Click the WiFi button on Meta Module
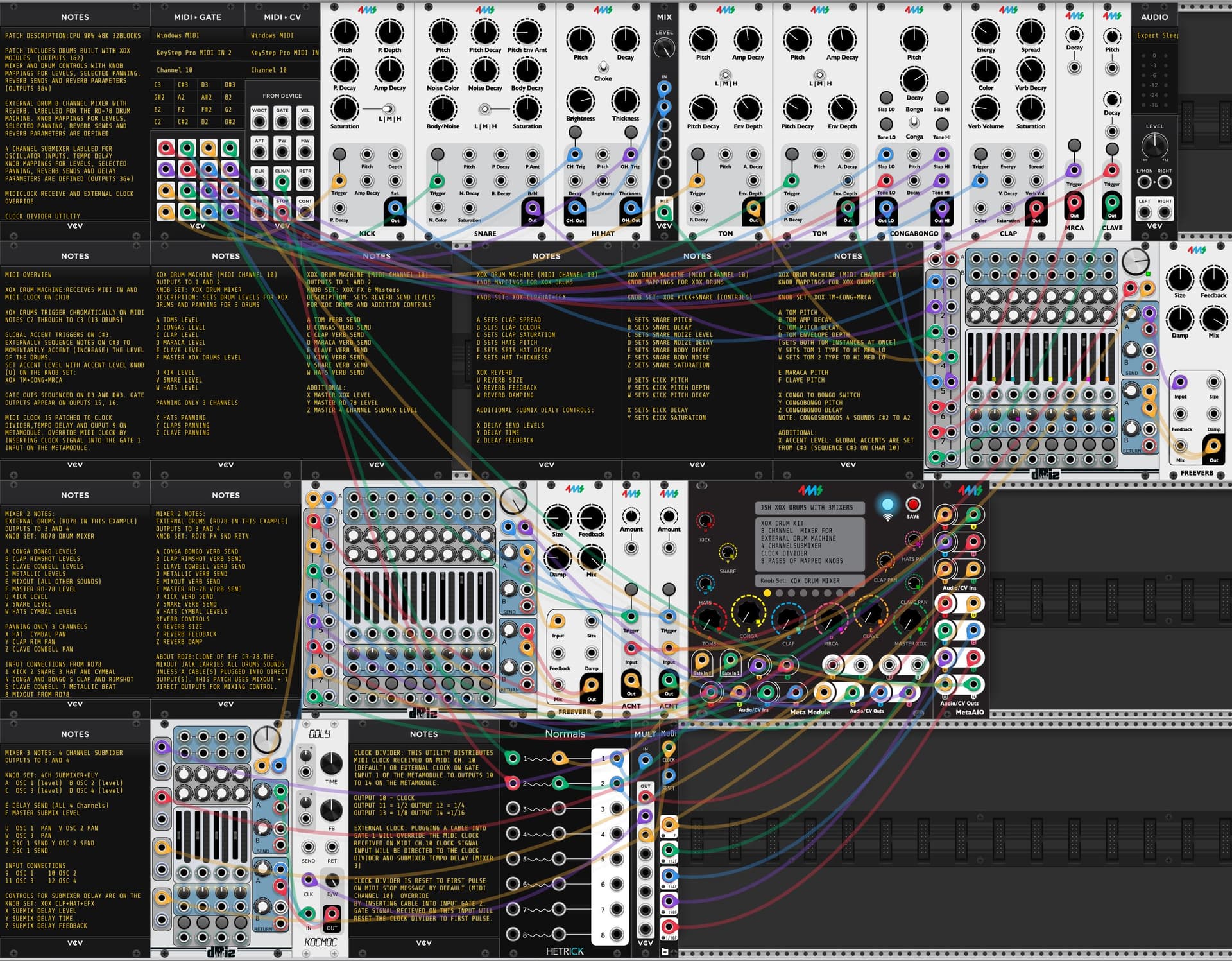This screenshot has height=961, width=1232. click(x=887, y=505)
